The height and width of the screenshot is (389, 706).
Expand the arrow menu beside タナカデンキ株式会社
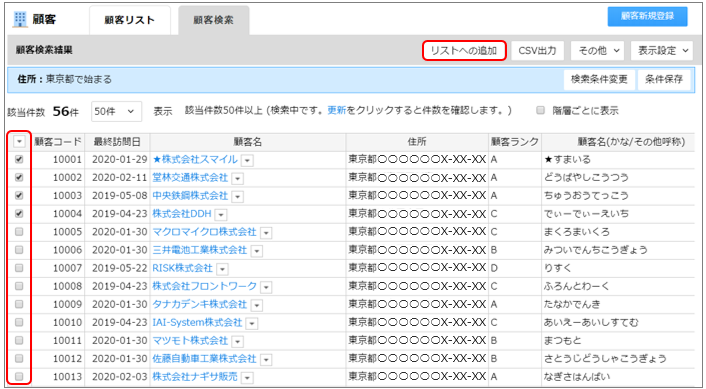(x=257, y=305)
